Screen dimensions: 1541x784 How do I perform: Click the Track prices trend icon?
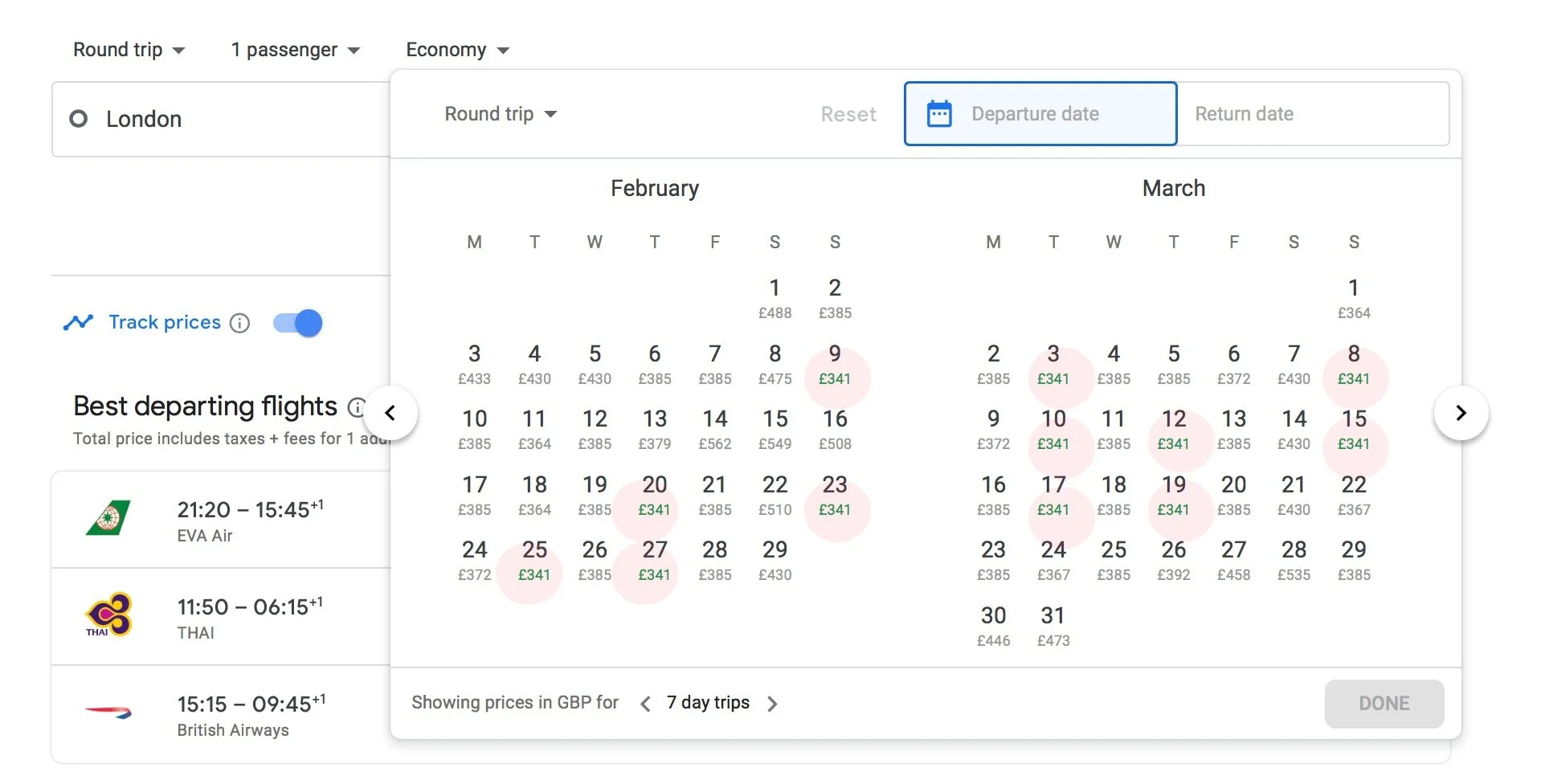coord(78,323)
